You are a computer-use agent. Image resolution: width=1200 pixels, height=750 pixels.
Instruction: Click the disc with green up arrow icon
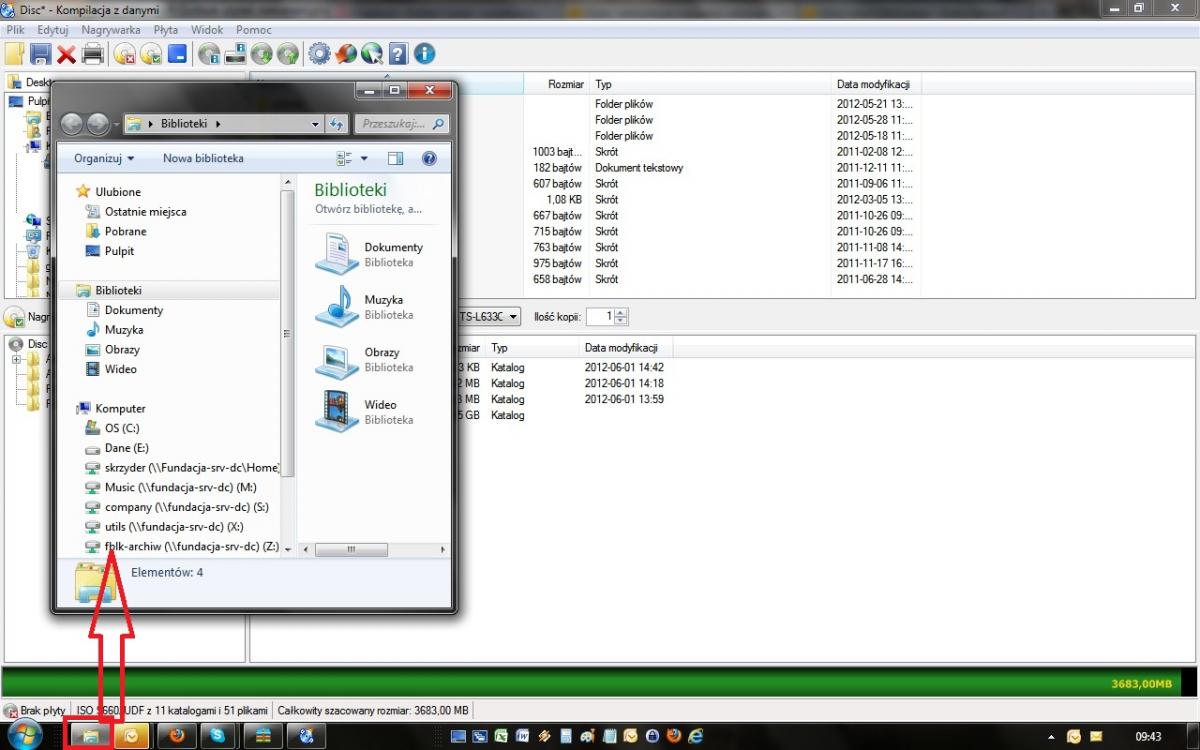[x=287, y=54]
